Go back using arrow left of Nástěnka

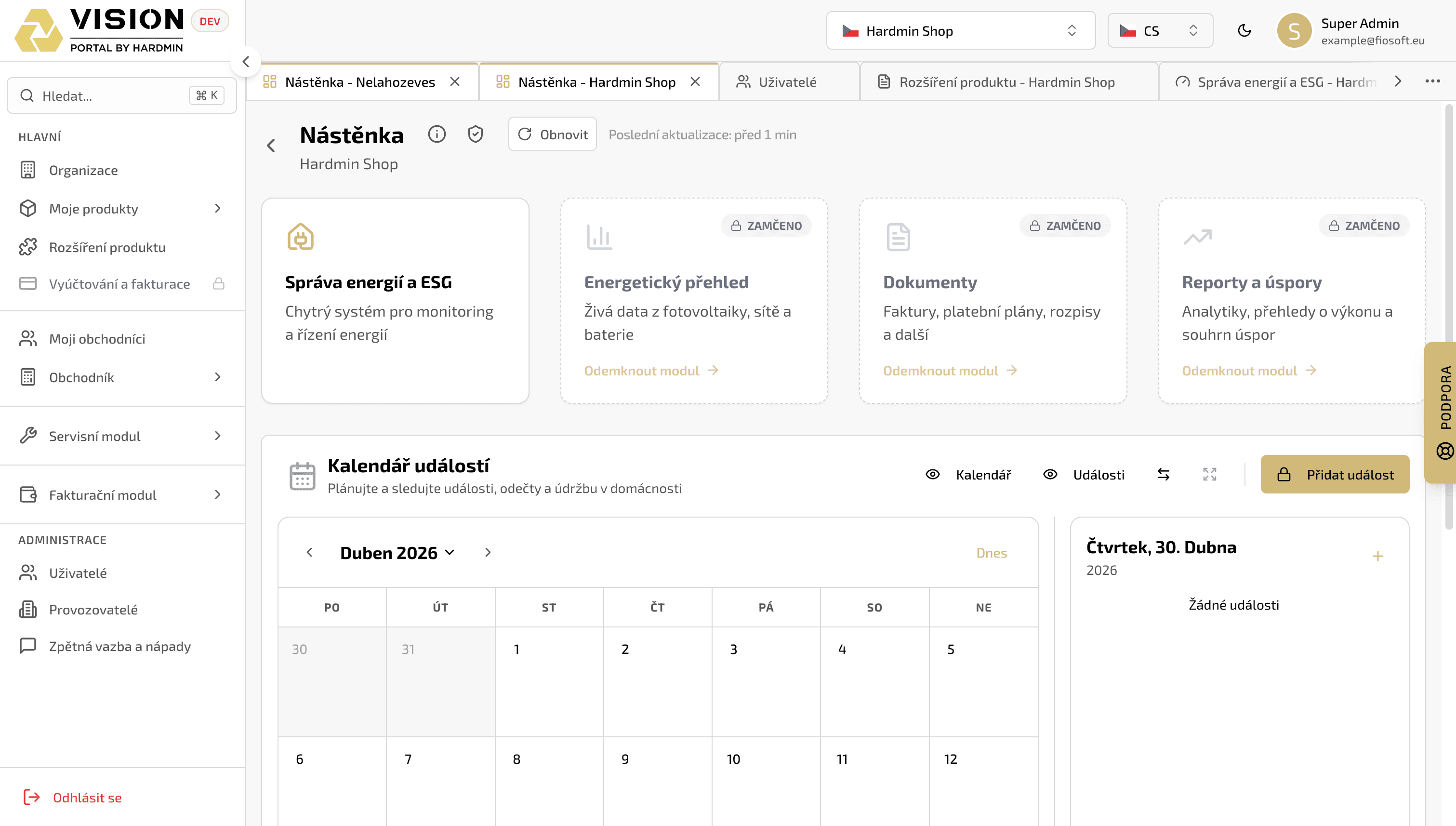271,146
